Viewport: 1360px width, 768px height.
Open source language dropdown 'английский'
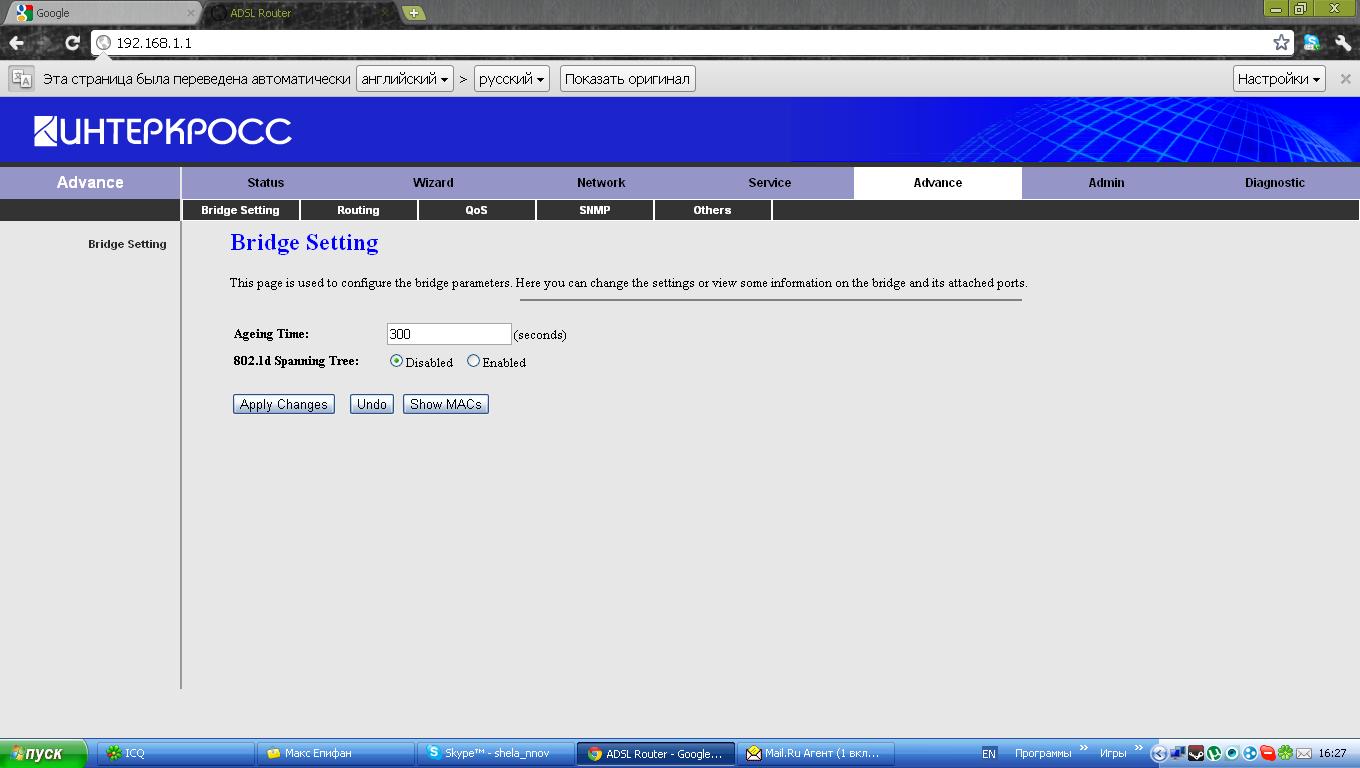coord(405,79)
